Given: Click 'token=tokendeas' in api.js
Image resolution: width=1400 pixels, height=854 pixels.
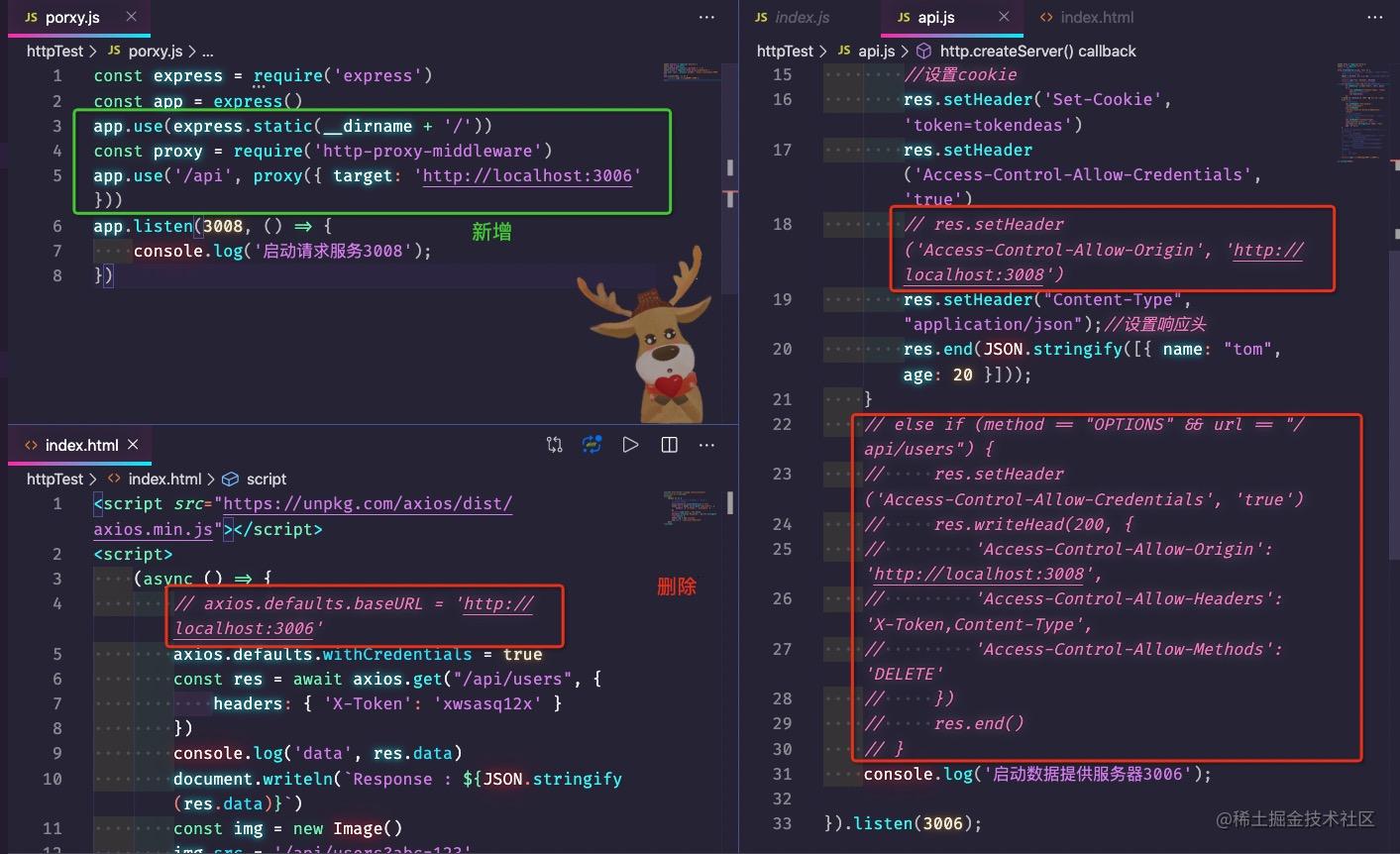Looking at the screenshot, I should click(x=988, y=125).
